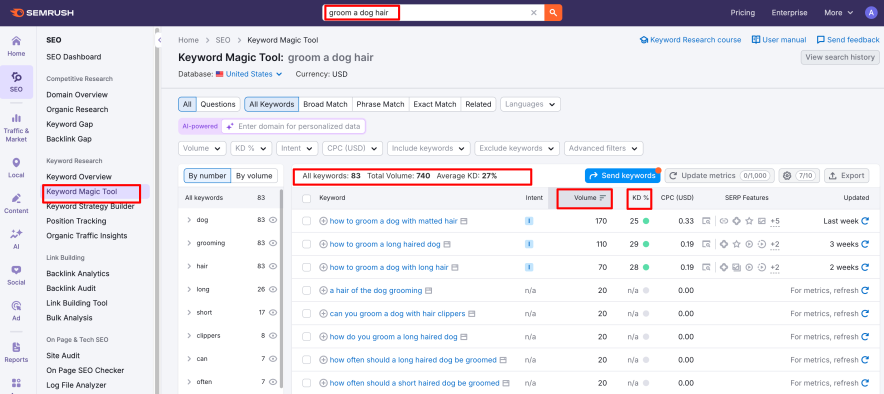Click View search history button

[840, 57]
